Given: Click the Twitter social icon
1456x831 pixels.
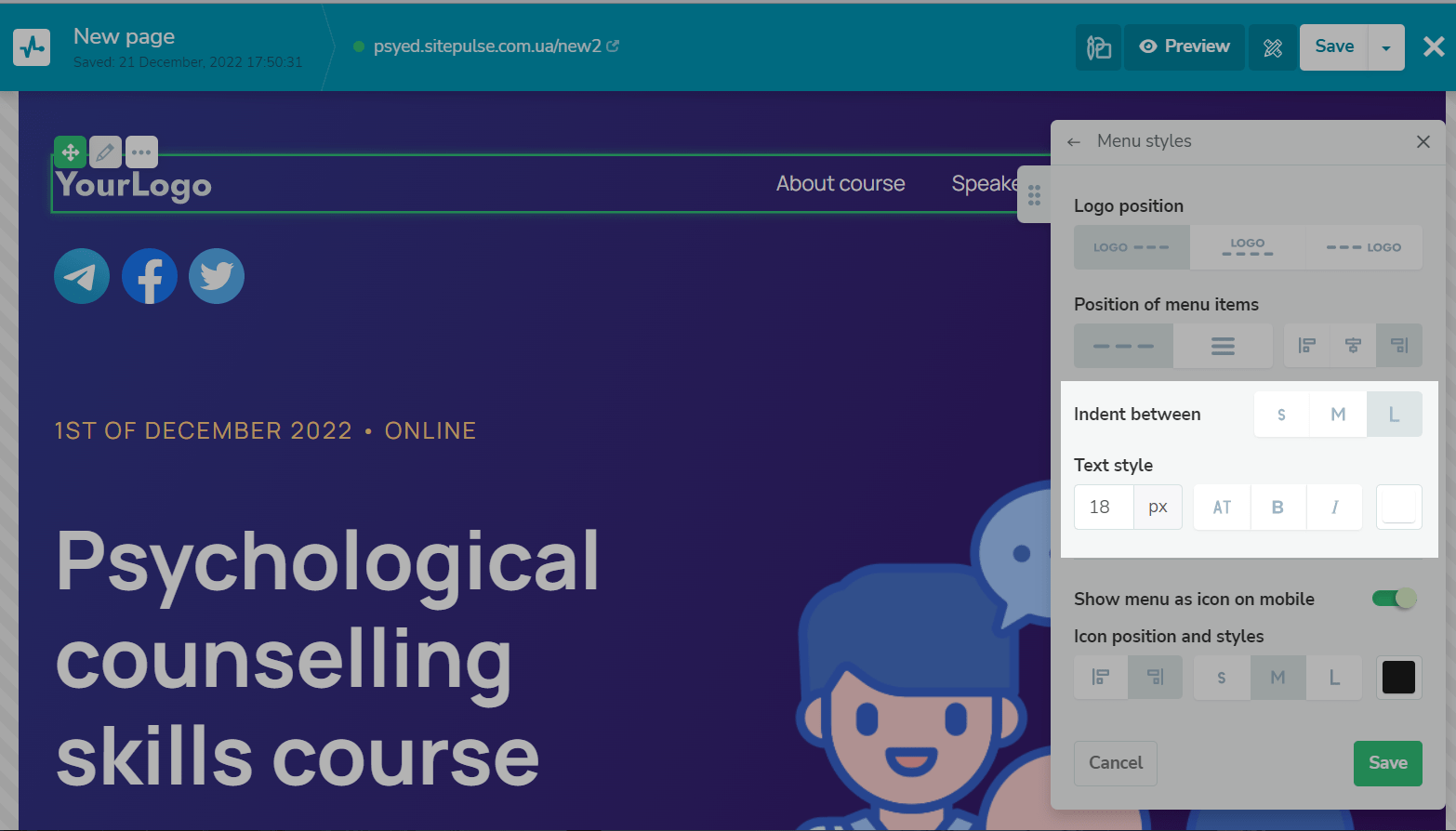Looking at the screenshot, I should pyautogui.click(x=217, y=276).
